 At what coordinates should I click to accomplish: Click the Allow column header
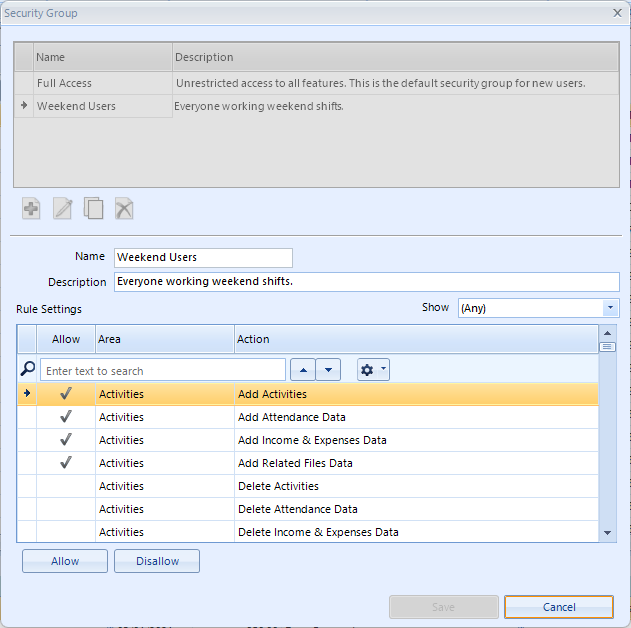click(66, 339)
